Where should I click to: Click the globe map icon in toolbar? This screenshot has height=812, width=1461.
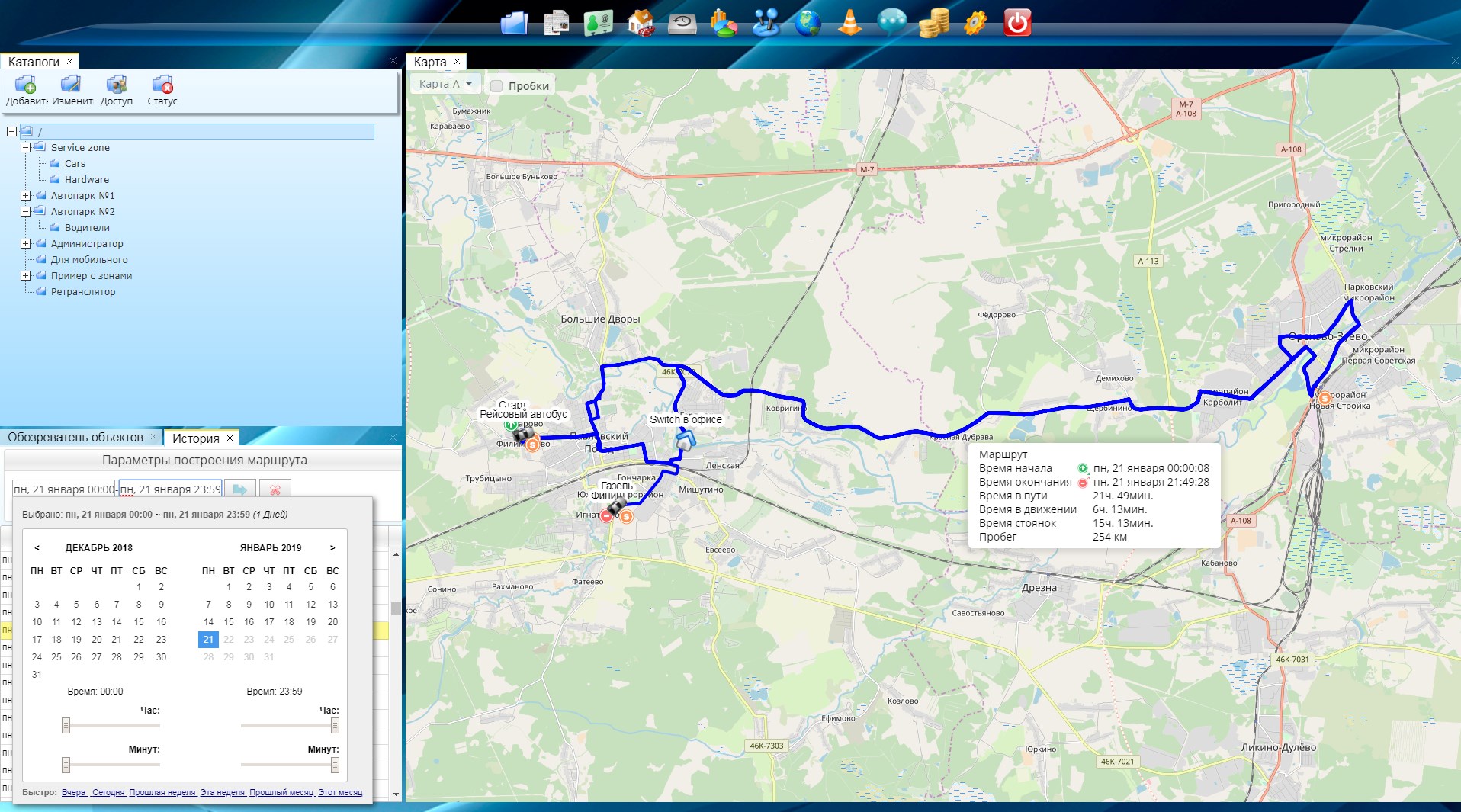(x=808, y=23)
